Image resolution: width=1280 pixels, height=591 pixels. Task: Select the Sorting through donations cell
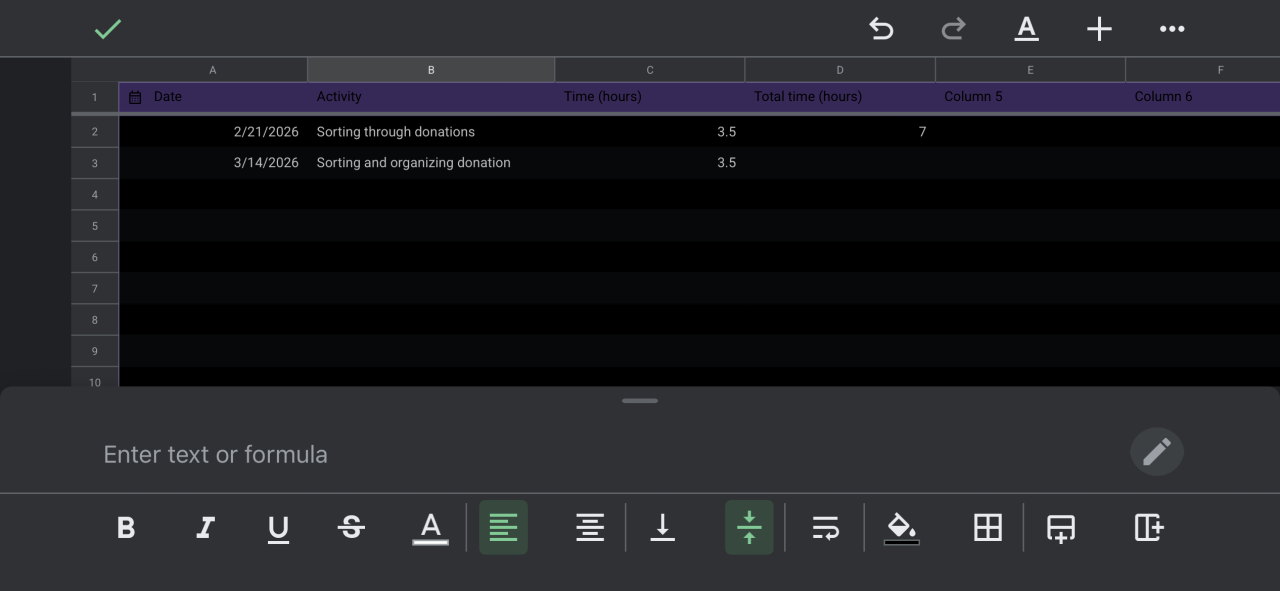(431, 132)
